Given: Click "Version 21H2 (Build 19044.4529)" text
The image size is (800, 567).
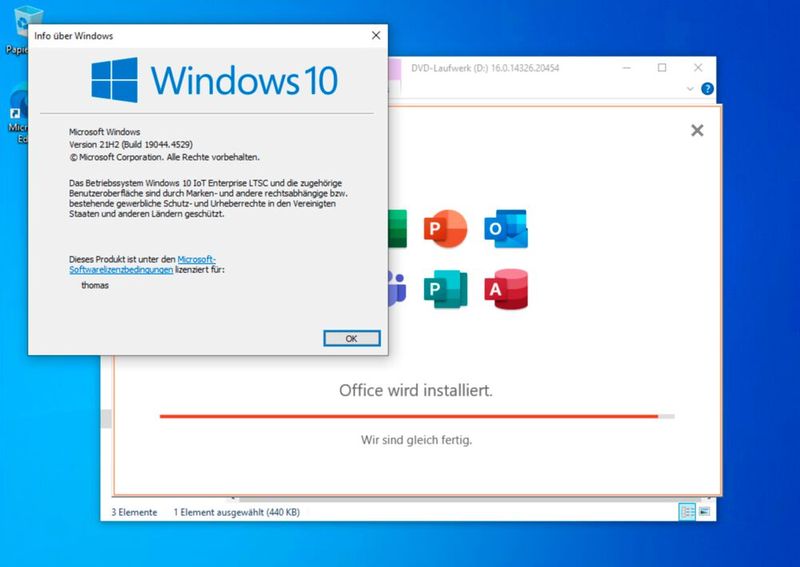Looking at the screenshot, I should tap(131, 144).
